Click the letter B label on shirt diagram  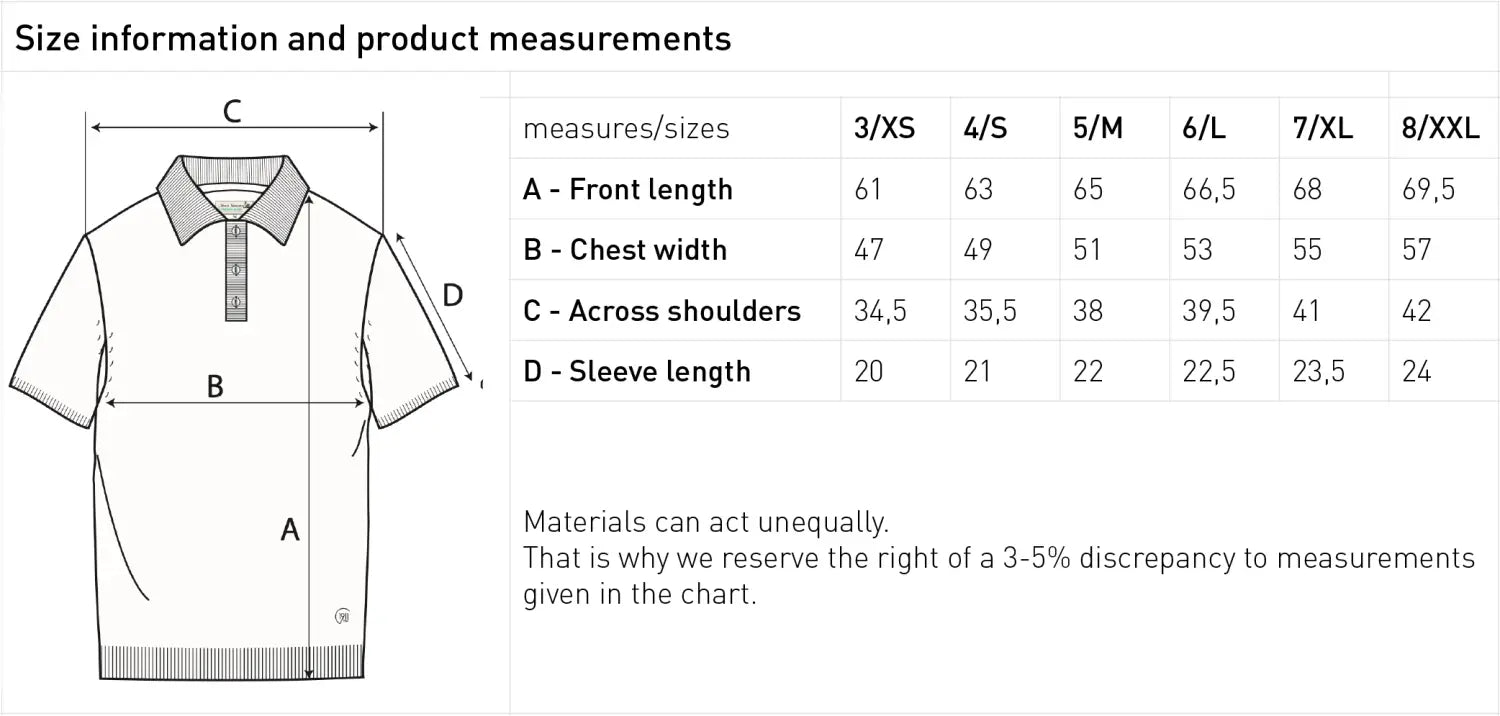215,386
